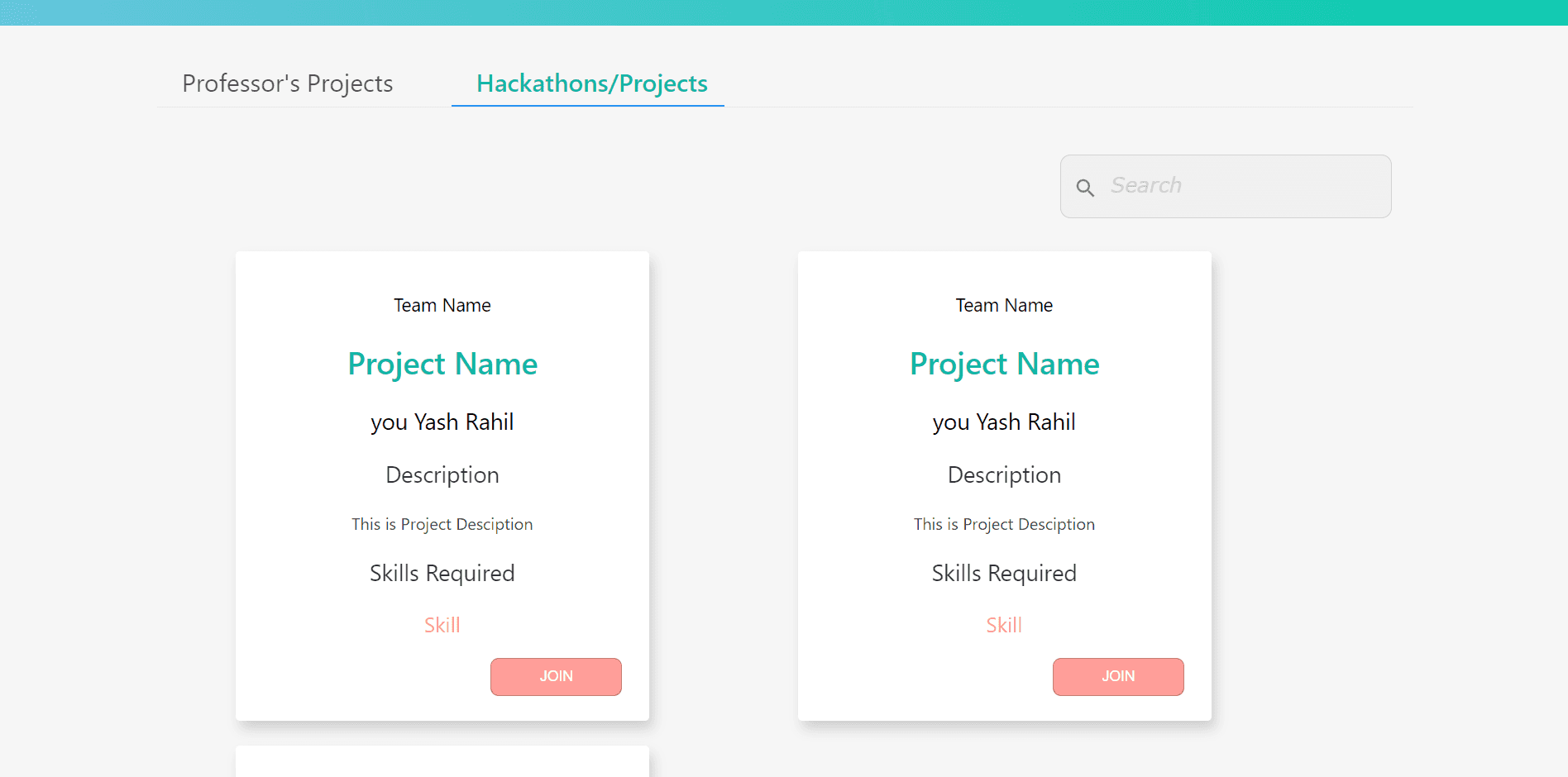
Task: Click the project description text on the right card
Action: coord(1003,524)
